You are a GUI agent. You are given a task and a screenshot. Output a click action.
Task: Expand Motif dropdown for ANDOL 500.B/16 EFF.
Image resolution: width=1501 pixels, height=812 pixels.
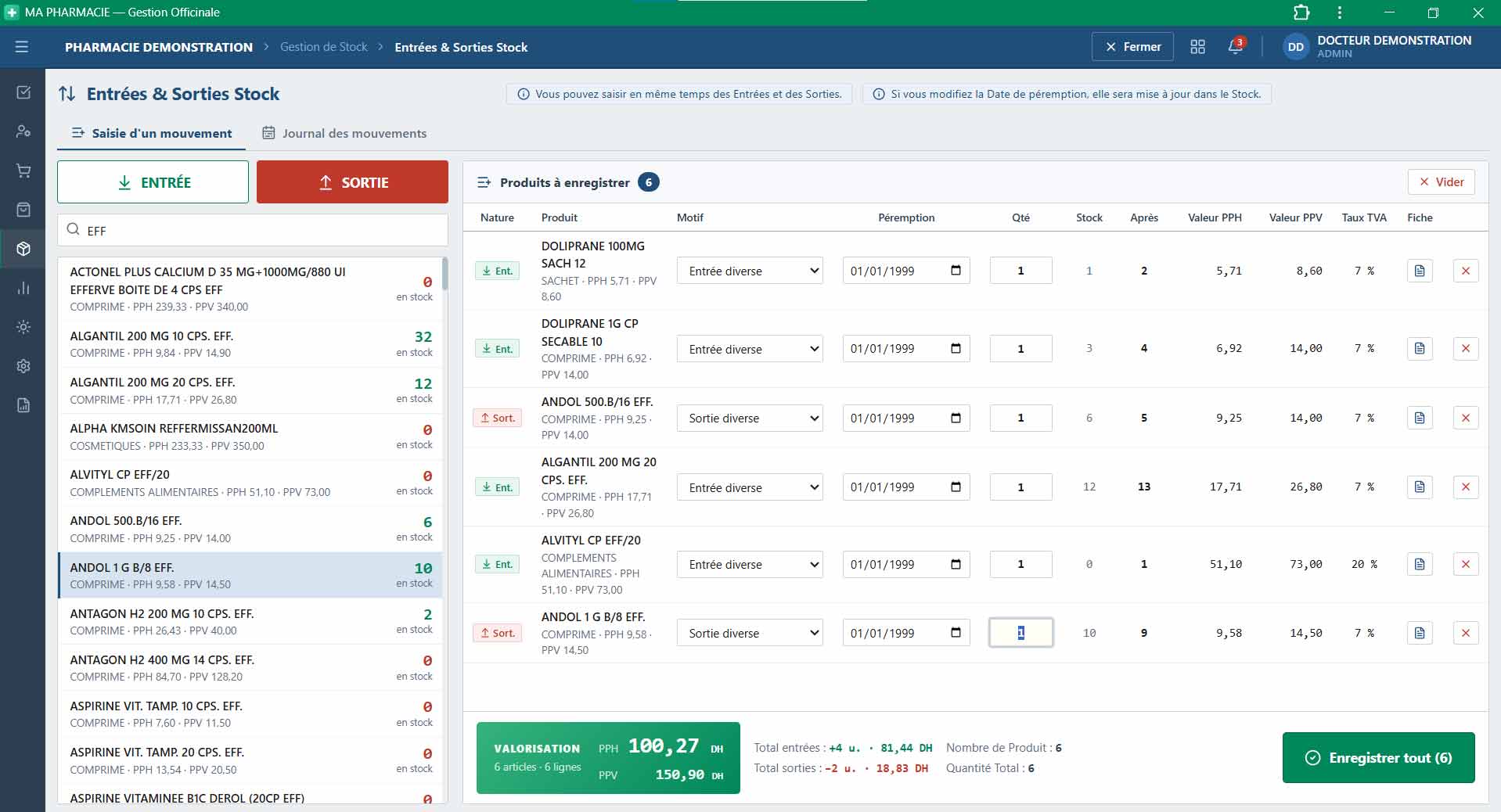[x=750, y=418]
